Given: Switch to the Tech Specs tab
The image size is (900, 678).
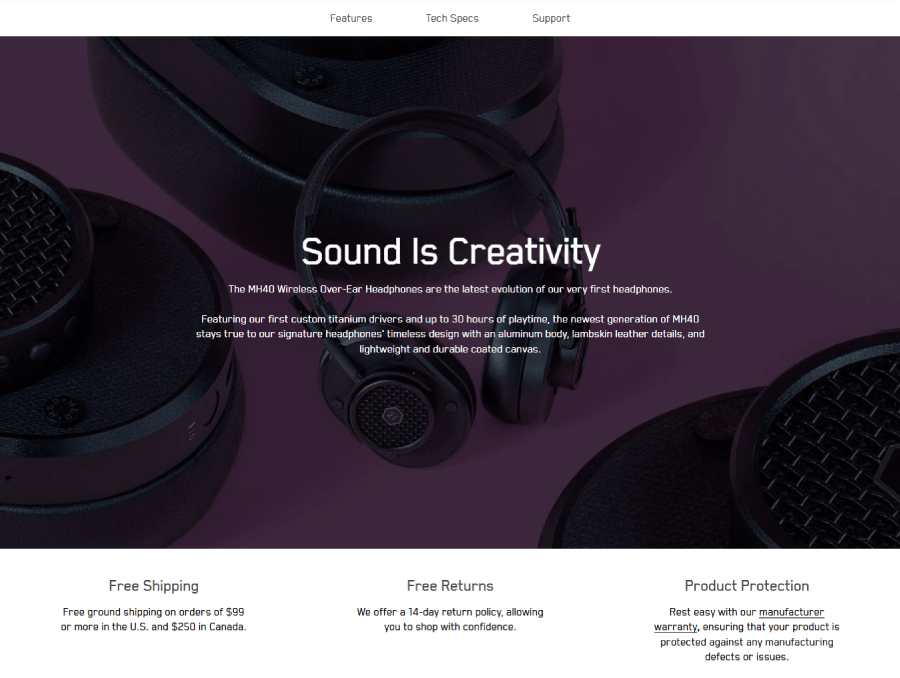Looking at the screenshot, I should 452,18.
